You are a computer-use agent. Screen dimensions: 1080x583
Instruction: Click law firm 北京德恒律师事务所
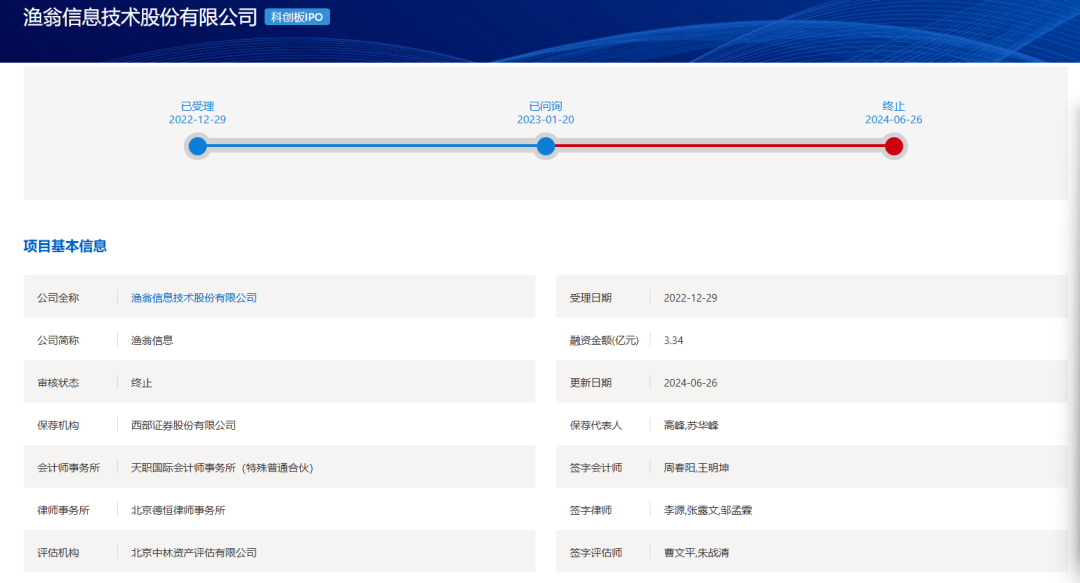178,511
